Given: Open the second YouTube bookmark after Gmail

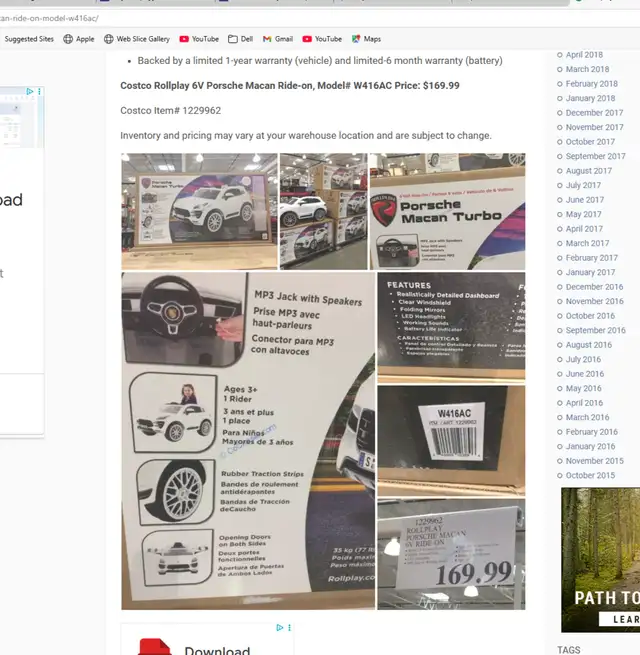Looking at the screenshot, I should 322,39.
